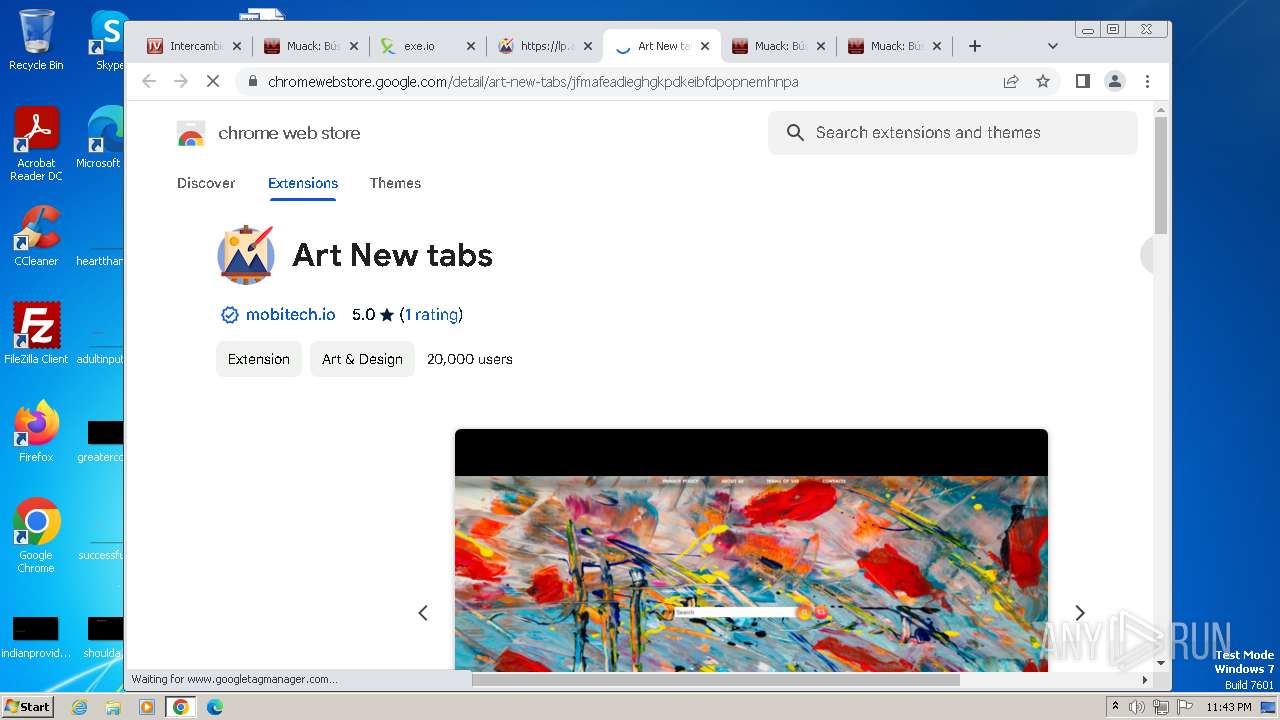Click the address bar URL
Image resolution: width=1280 pixels, height=720 pixels.
tap(533, 82)
